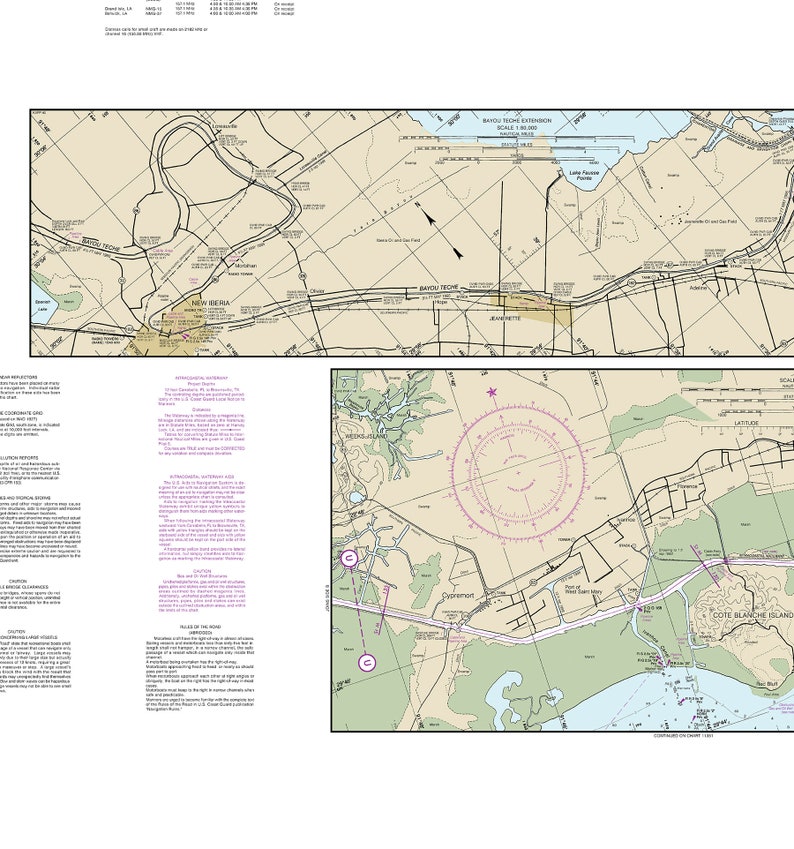The height and width of the screenshot is (849, 794).
Task: Select the NEW IBERIA city label
Action: (211, 303)
